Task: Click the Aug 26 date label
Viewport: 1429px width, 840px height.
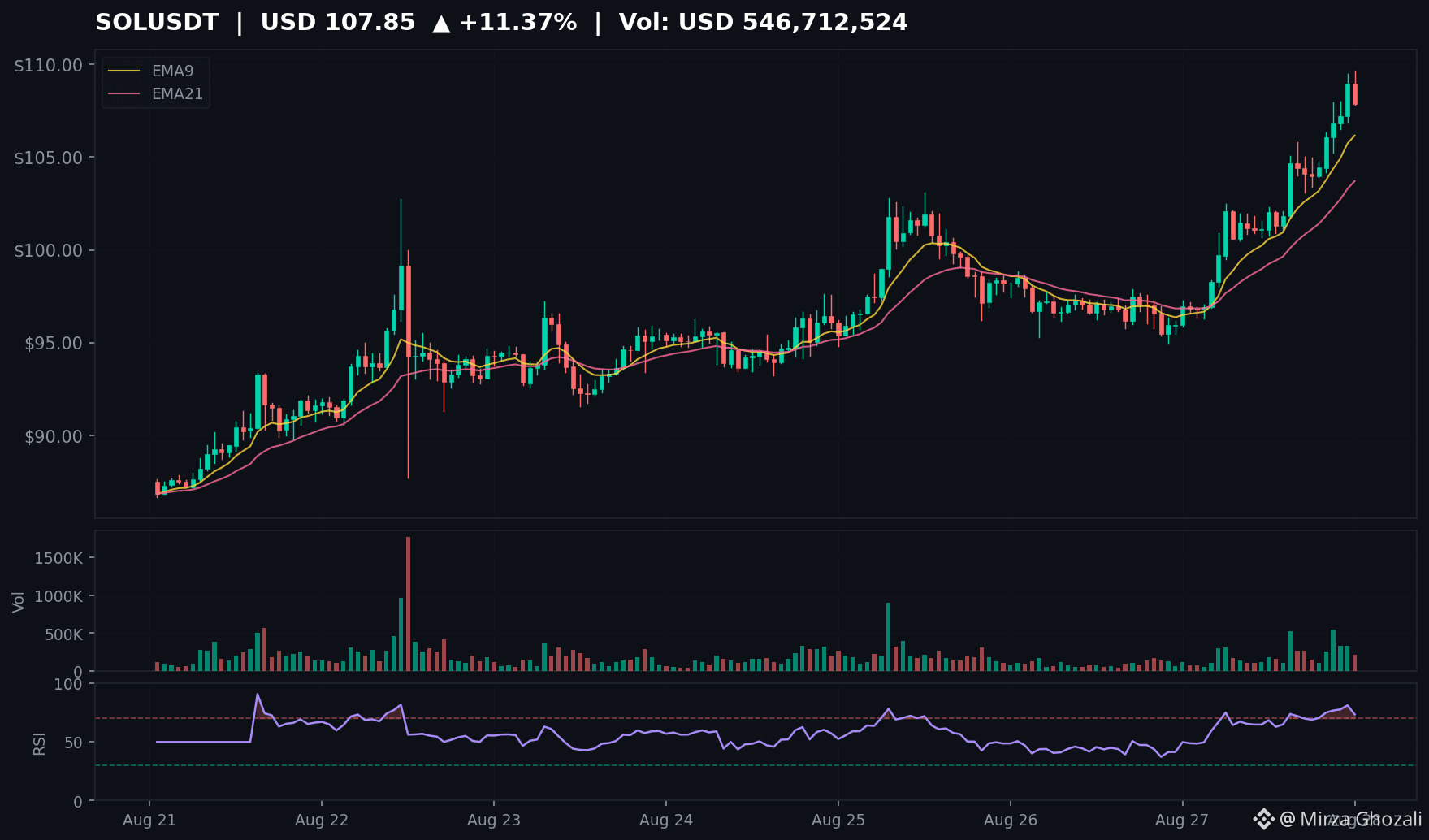Action: click(x=1011, y=821)
